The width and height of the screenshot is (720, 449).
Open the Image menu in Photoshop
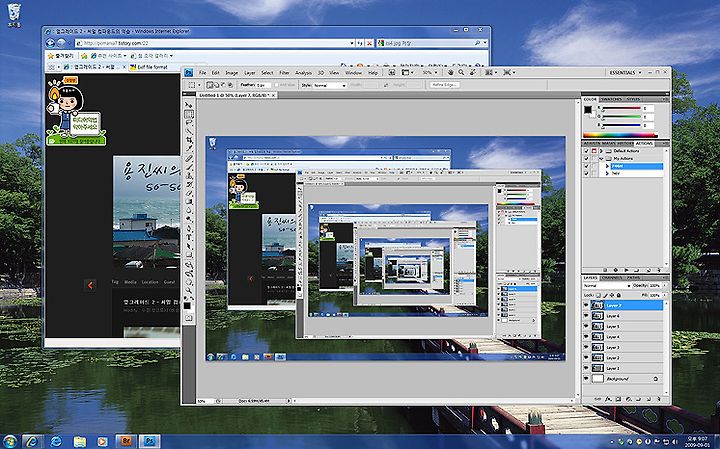231,73
